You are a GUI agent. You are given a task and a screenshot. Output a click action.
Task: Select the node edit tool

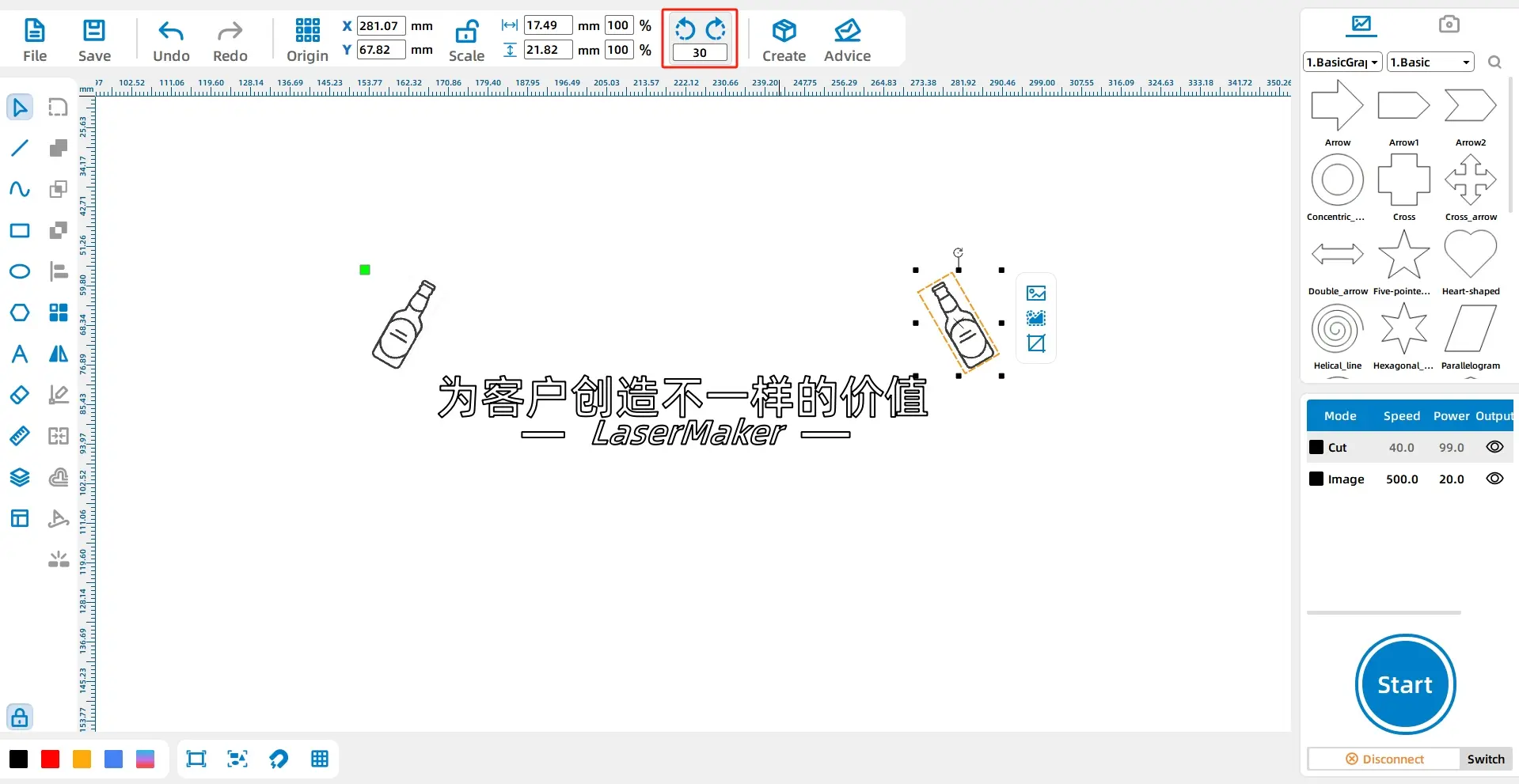pos(59,107)
